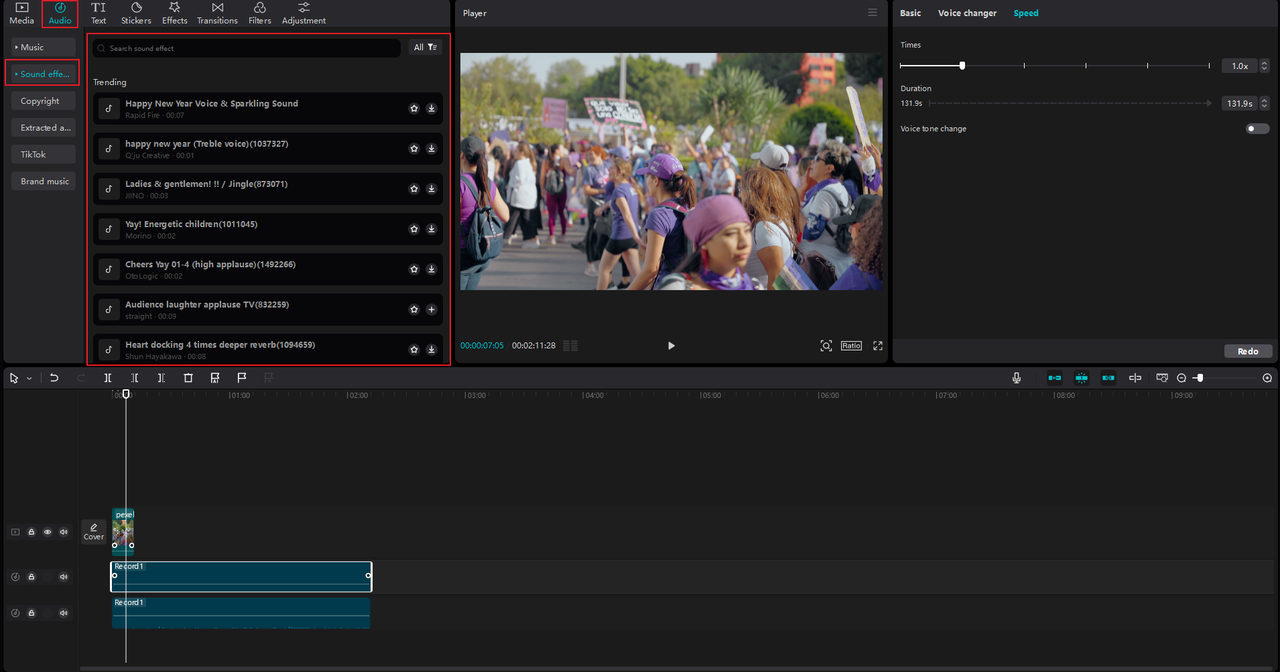The width and height of the screenshot is (1280, 672).
Task: Download Happy New Year Voice & Sparkling Sound
Action: (x=431, y=109)
